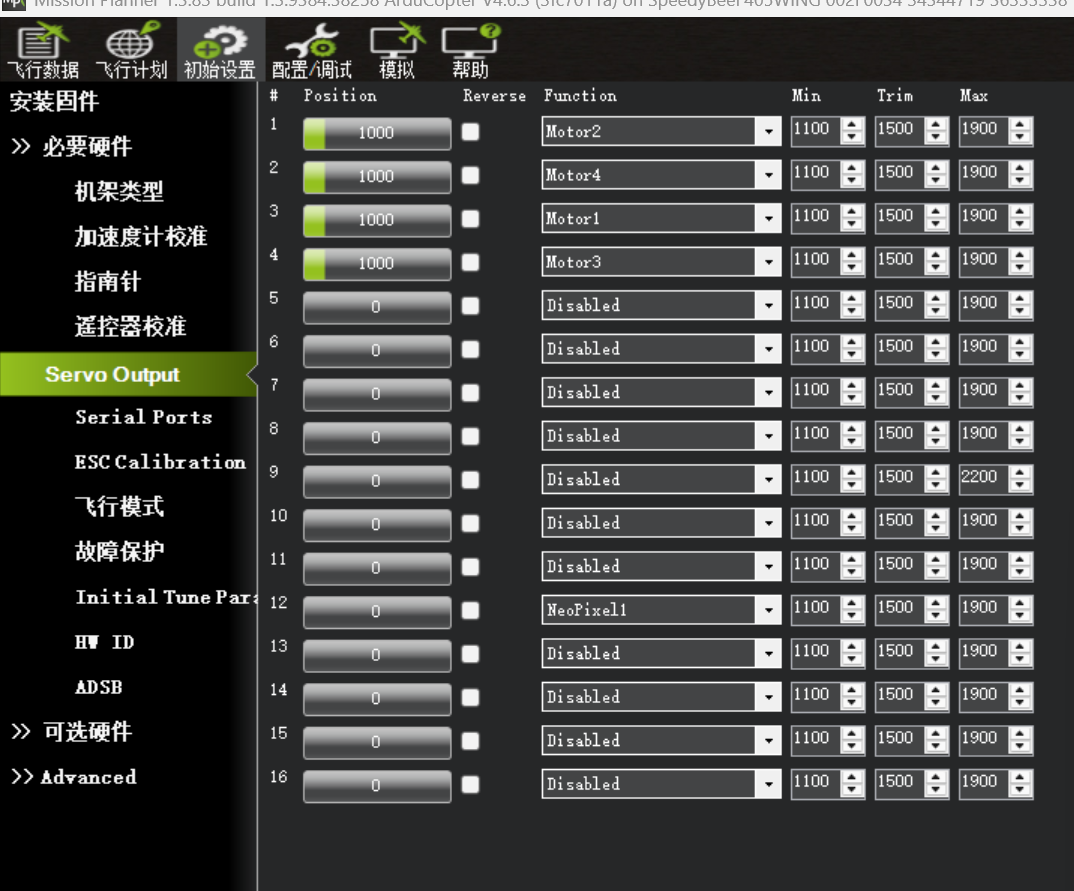Image resolution: width=1074 pixels, height=891 pixels.
Task: Select the 安装固件 install firmware menu item
Action: (x=54, y=101)
